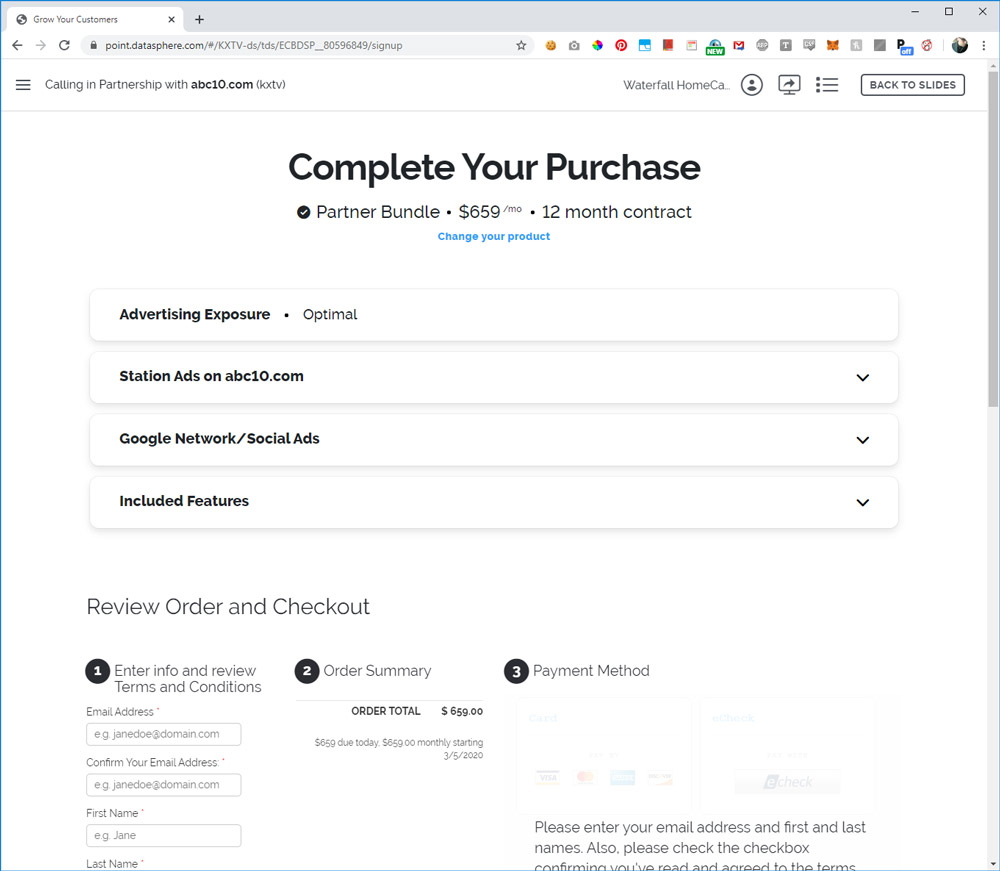Click the user account profile icon
The width and height of the screenshot is (1000, 871).
tap(752, 85)
